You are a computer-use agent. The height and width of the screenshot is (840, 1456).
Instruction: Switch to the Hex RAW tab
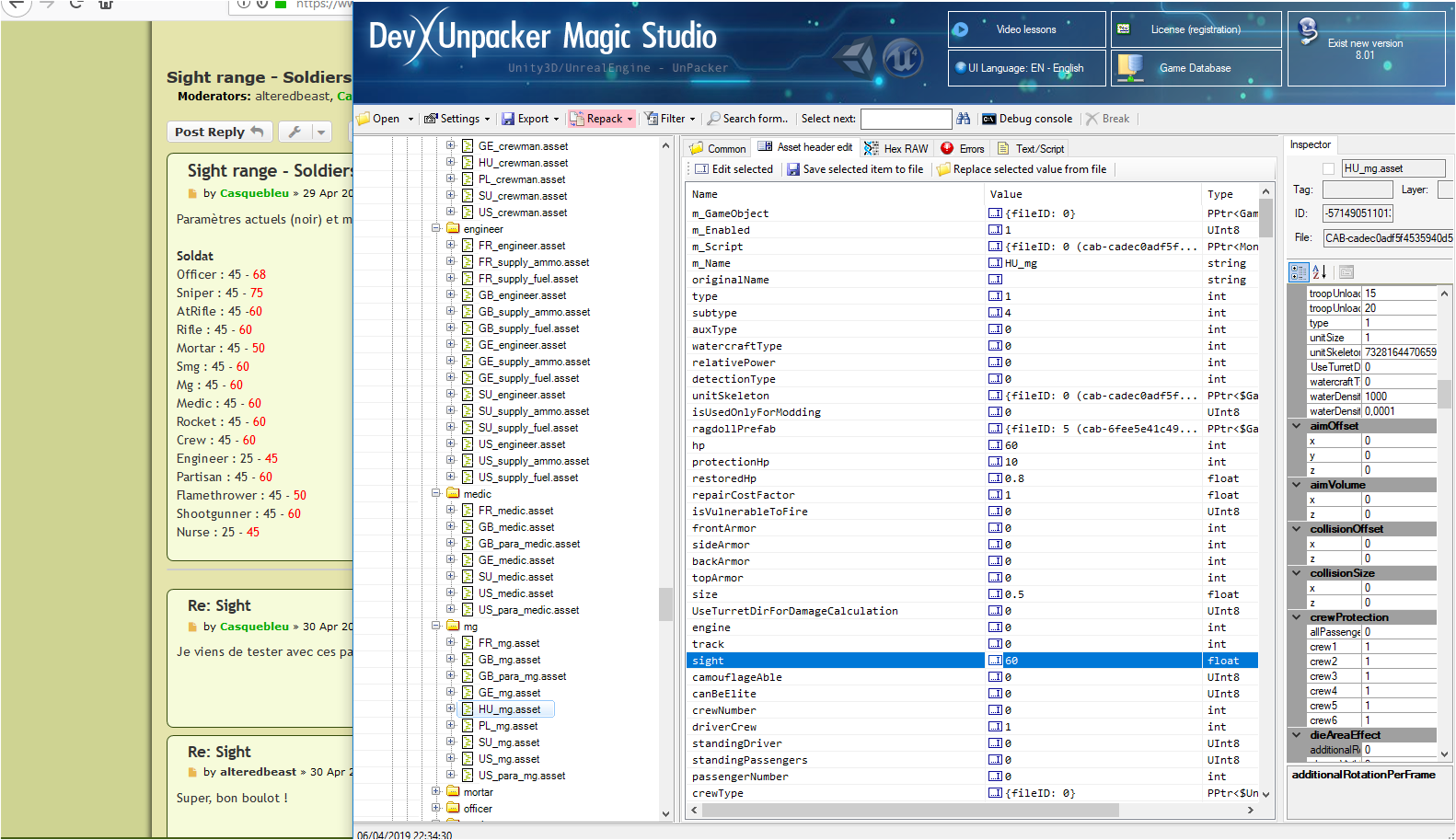coord(896,148)
